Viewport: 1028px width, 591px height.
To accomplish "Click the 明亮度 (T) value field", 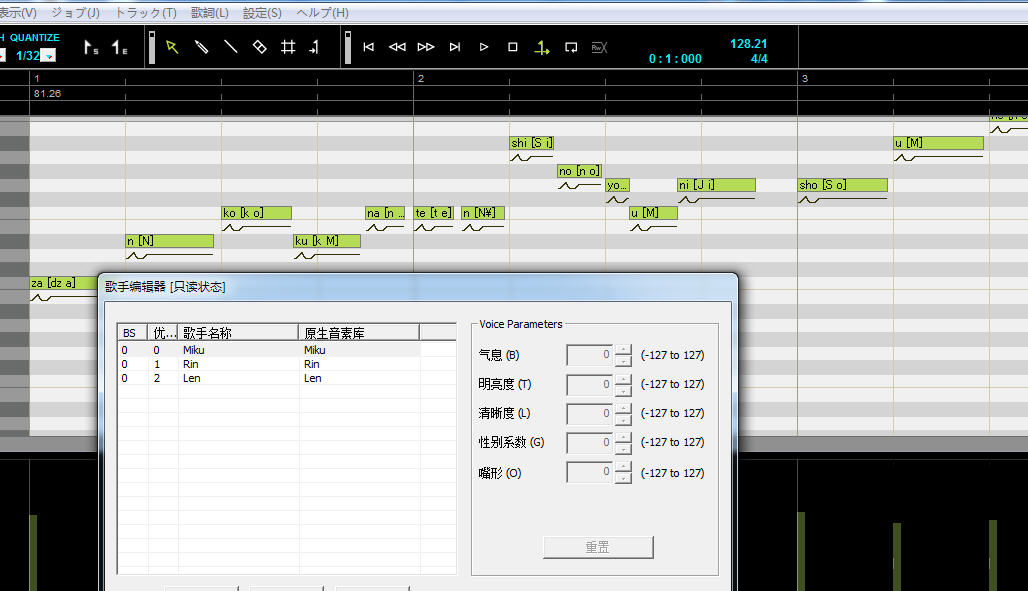I will pos(590,384).
